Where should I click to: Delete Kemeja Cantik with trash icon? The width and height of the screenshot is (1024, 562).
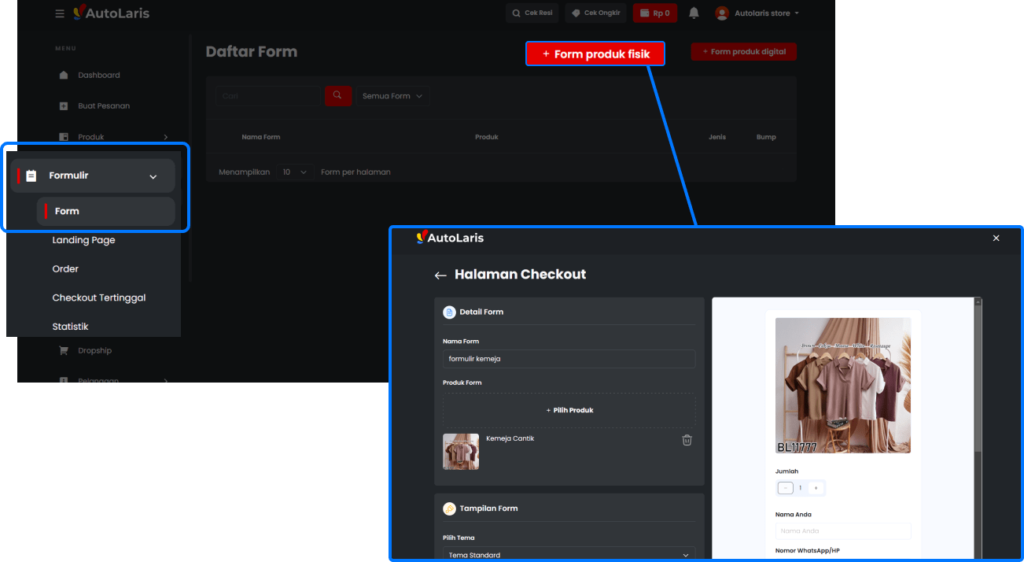point(687,441)
